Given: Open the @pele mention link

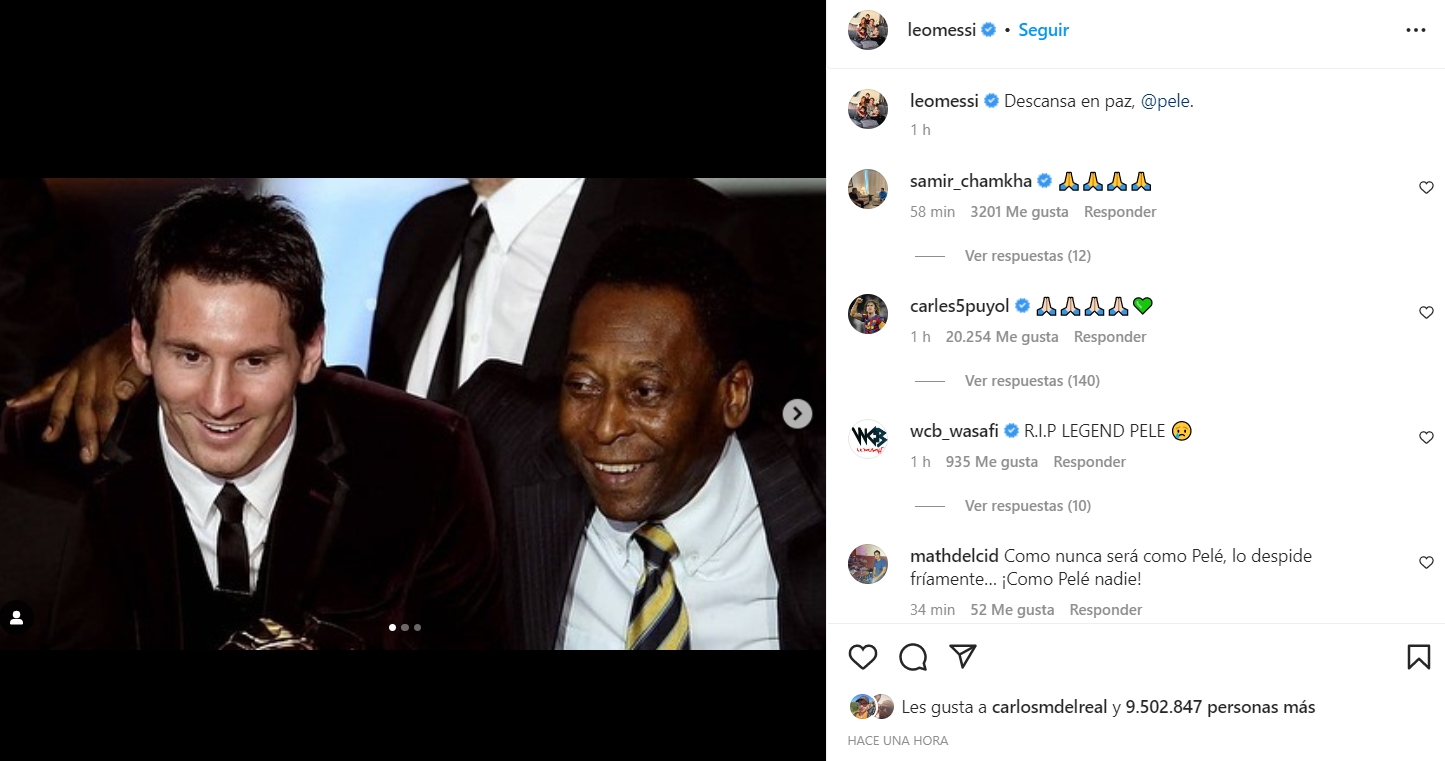Looking at the screenshot, I should (1164, 101).
